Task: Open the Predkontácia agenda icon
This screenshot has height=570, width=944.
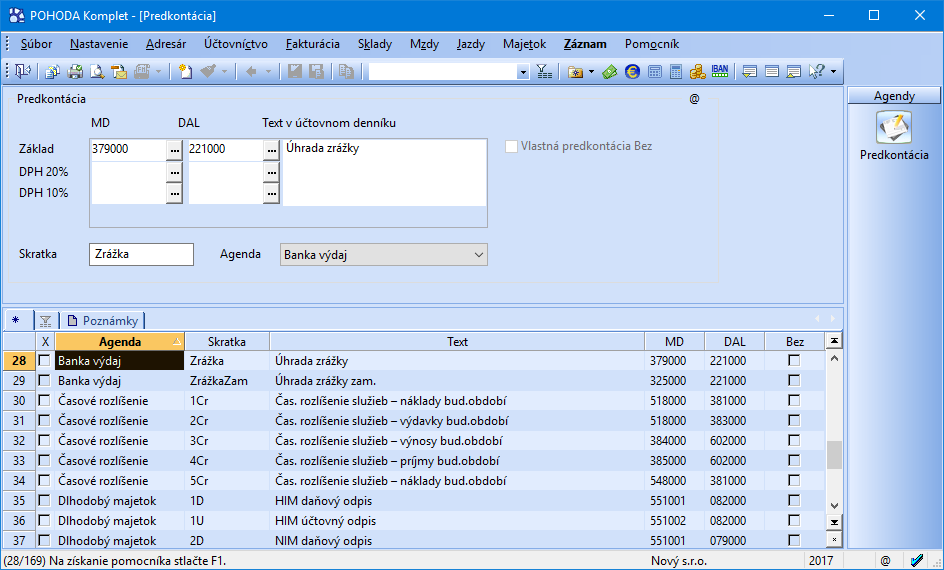Action: tap(894, 128)
